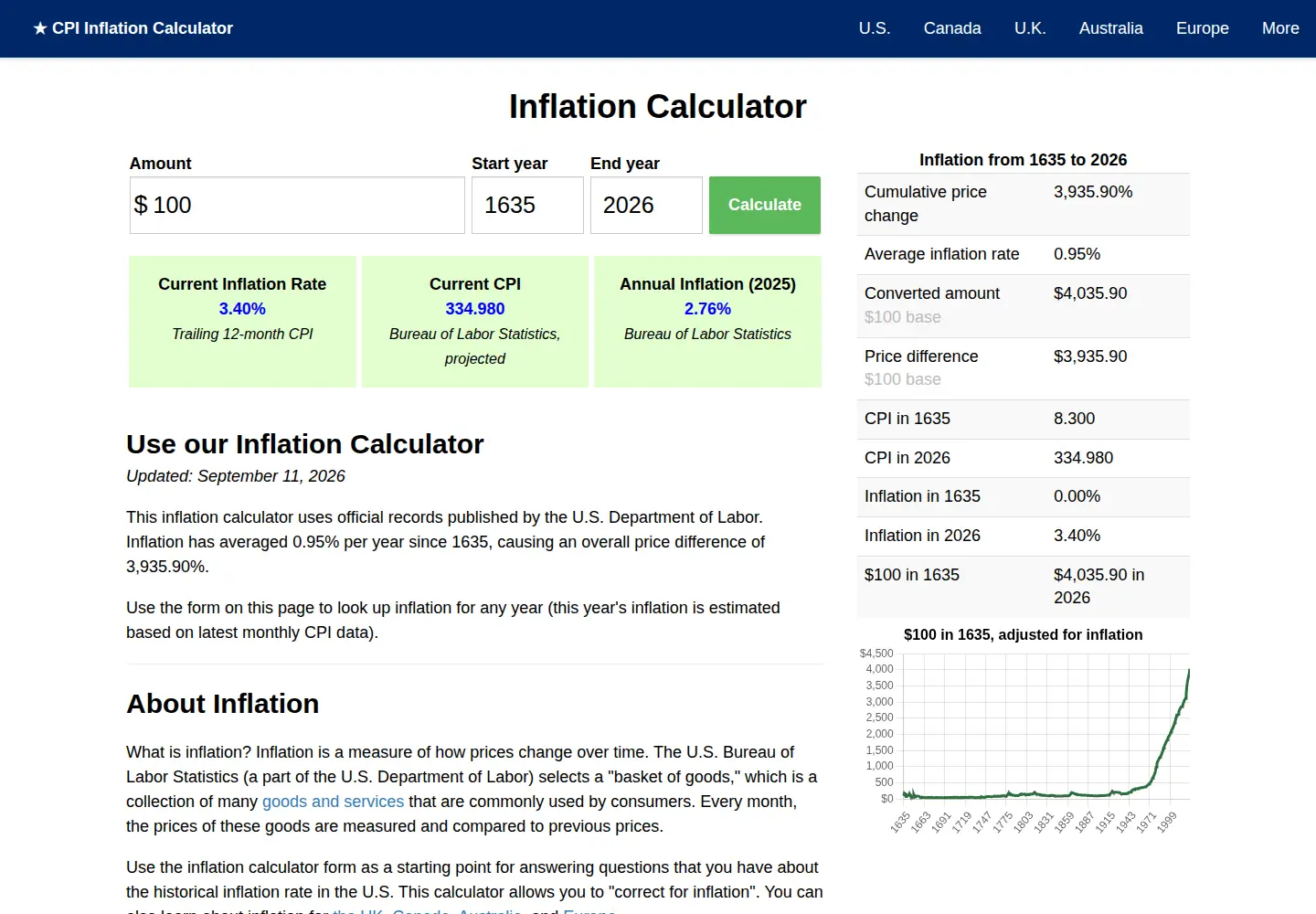This screenshot has height=914, width=1316.
Task: Click the Average inflation rate value 0.95%
Action: [1077, 254]
